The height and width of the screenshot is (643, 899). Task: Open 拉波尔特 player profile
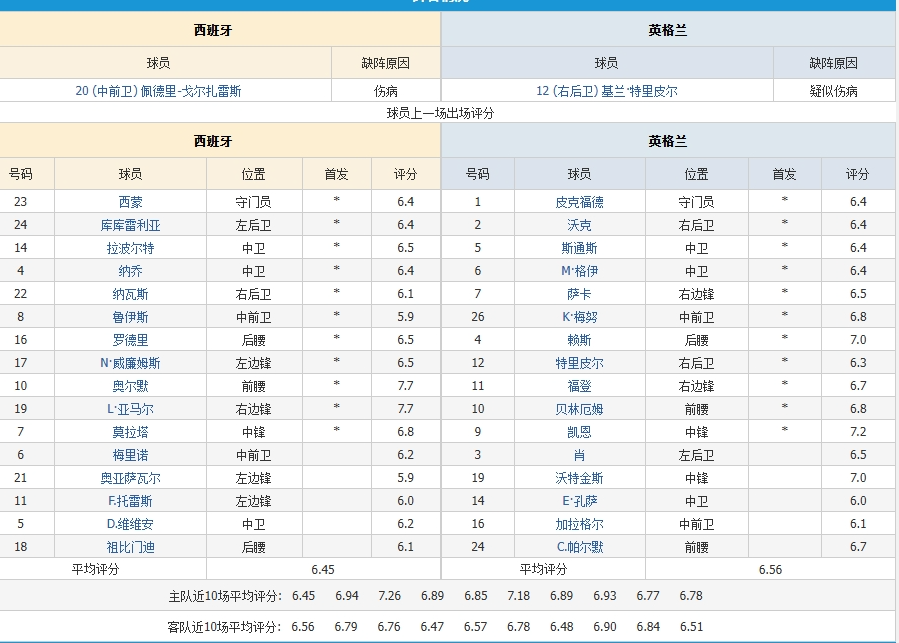coord(130,248)
